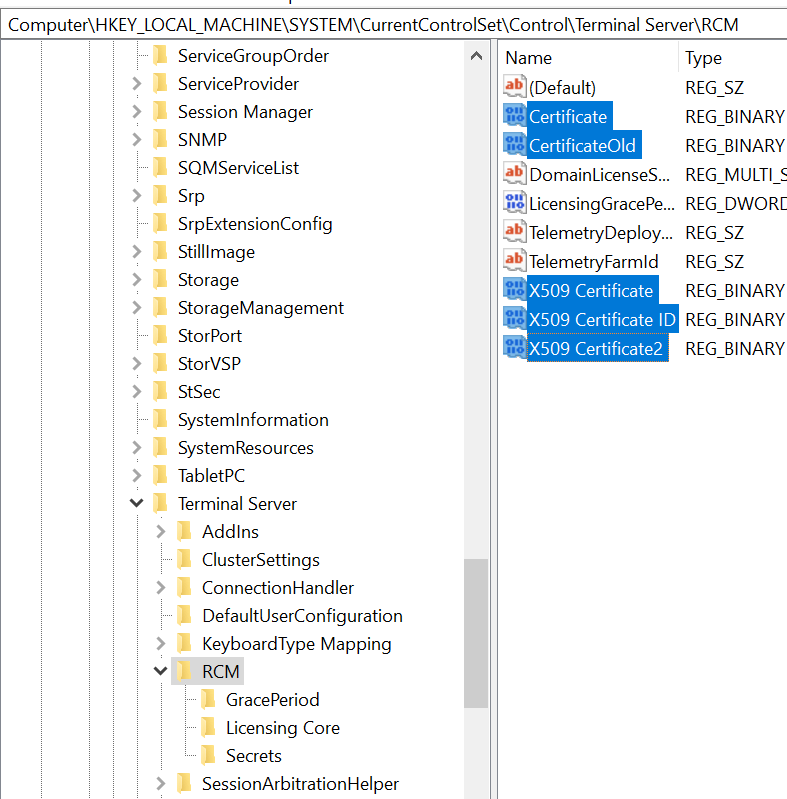Image resolution: width=787 pixels, height=799 pixels.
Task: Collapse the Terminal Server key
Action: (x=137, y=503)
